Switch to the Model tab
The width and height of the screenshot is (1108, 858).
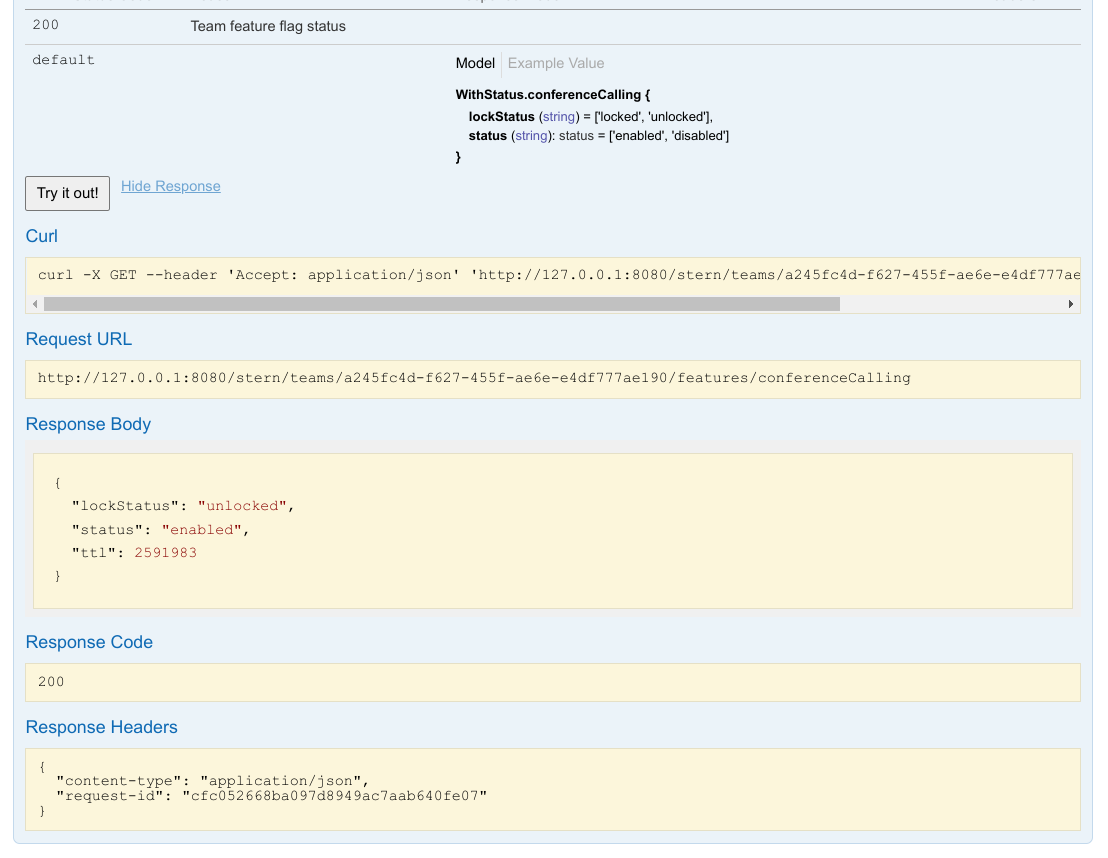click(x=475, y=63)
